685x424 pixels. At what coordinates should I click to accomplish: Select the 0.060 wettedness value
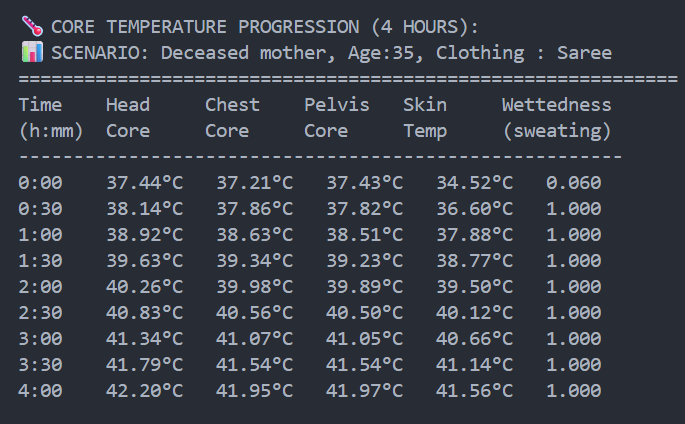click(574, 183)
